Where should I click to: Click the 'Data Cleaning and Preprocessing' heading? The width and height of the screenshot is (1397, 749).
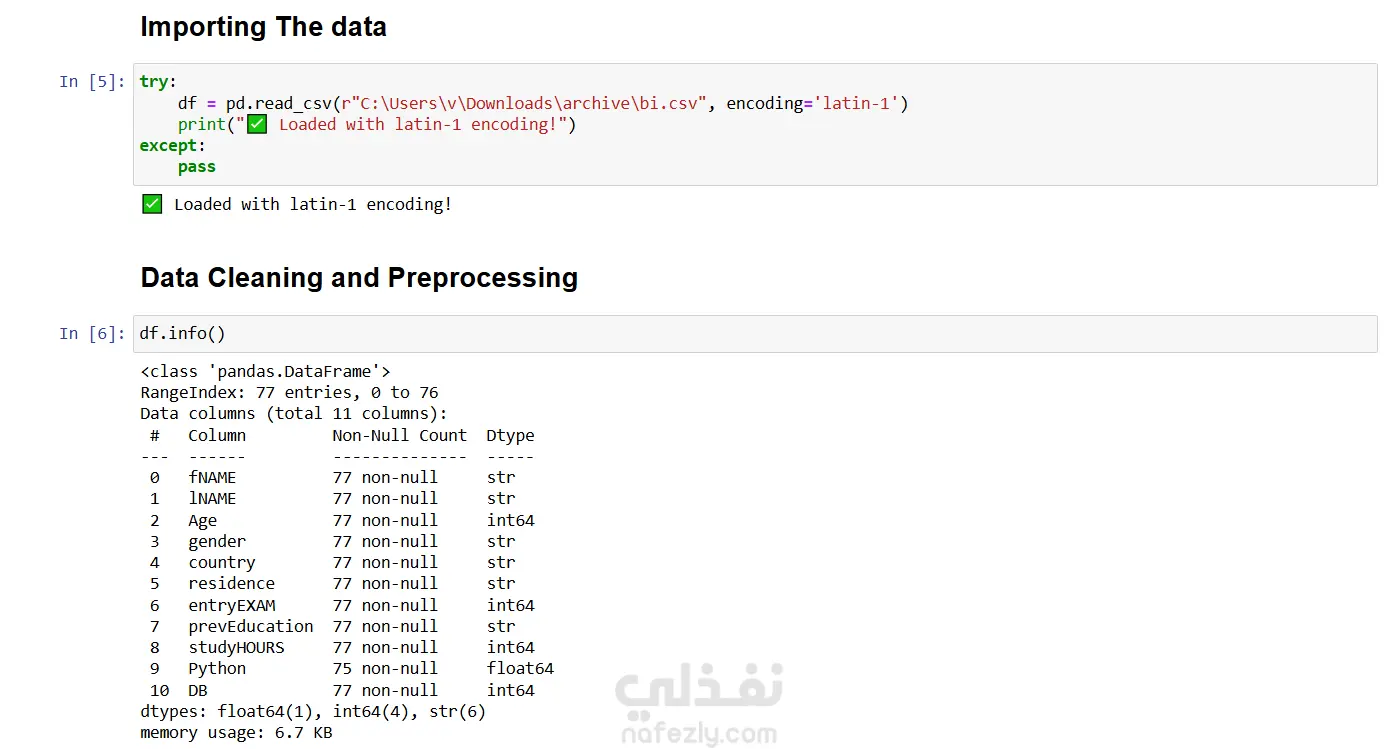pos(359,277)
